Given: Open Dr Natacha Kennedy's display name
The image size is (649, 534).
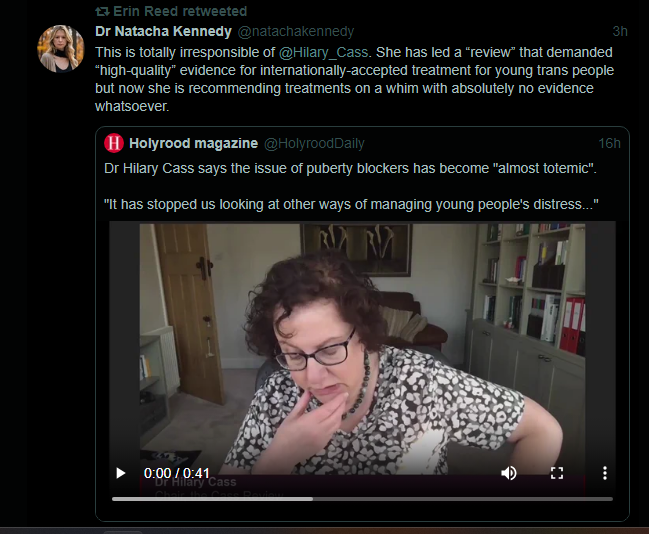Looking at the screenshot, I should coord(163,31).
